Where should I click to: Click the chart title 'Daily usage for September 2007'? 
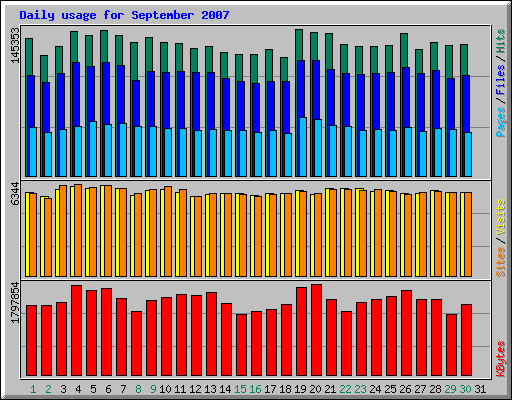pyautogui.click(x=124, y=15)
